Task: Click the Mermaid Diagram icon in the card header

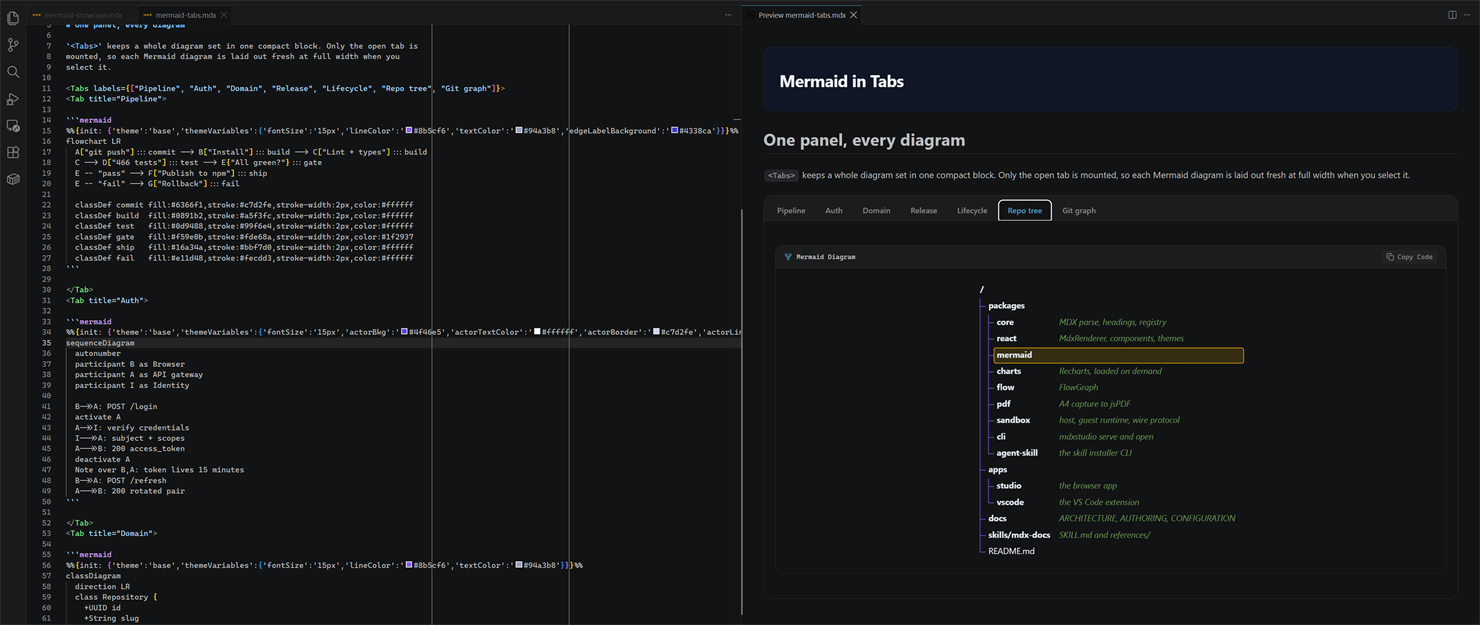Action: [788, 257]
